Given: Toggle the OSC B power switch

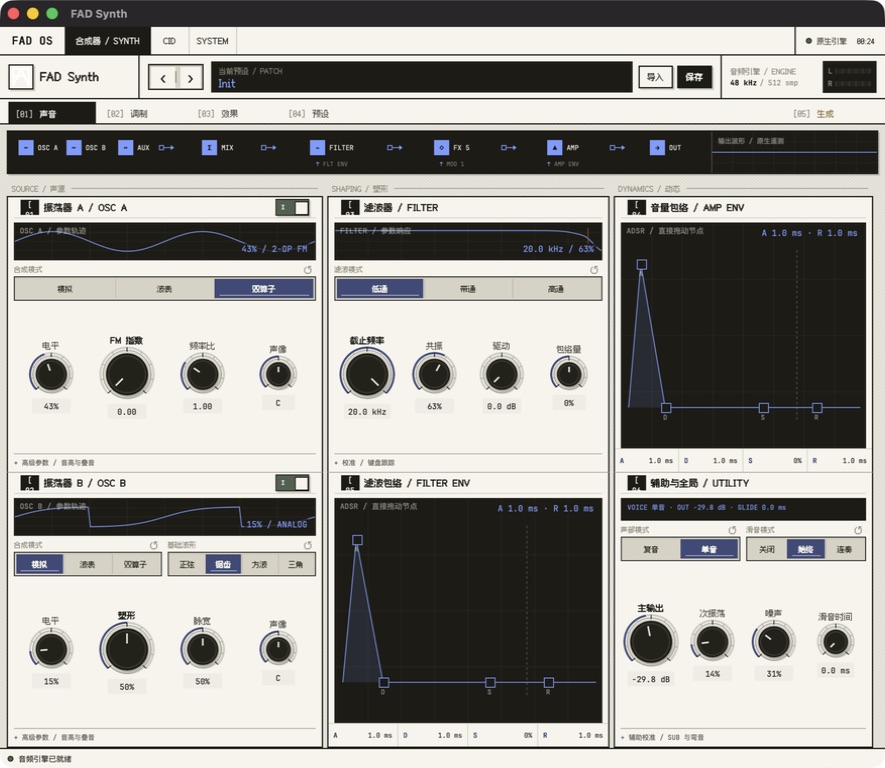Looking at the screenshot, I should click(292, 483).
